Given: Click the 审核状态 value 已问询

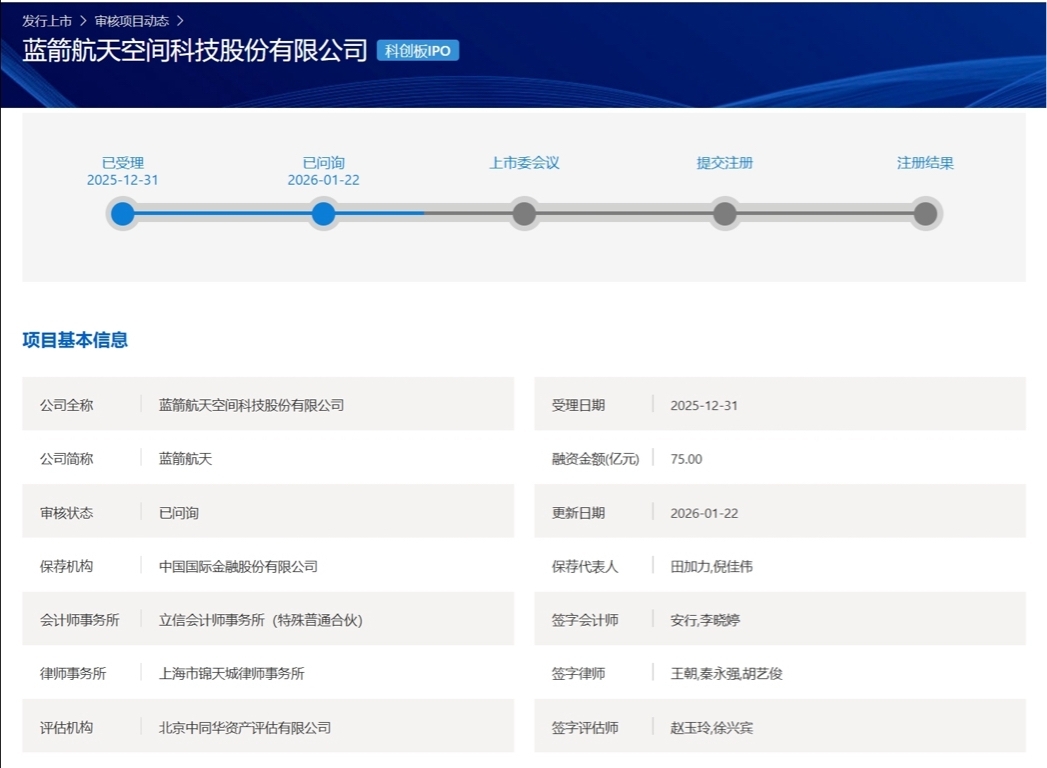Looking at the screenshot, I should pyautogui.click(x=178, y=513).
